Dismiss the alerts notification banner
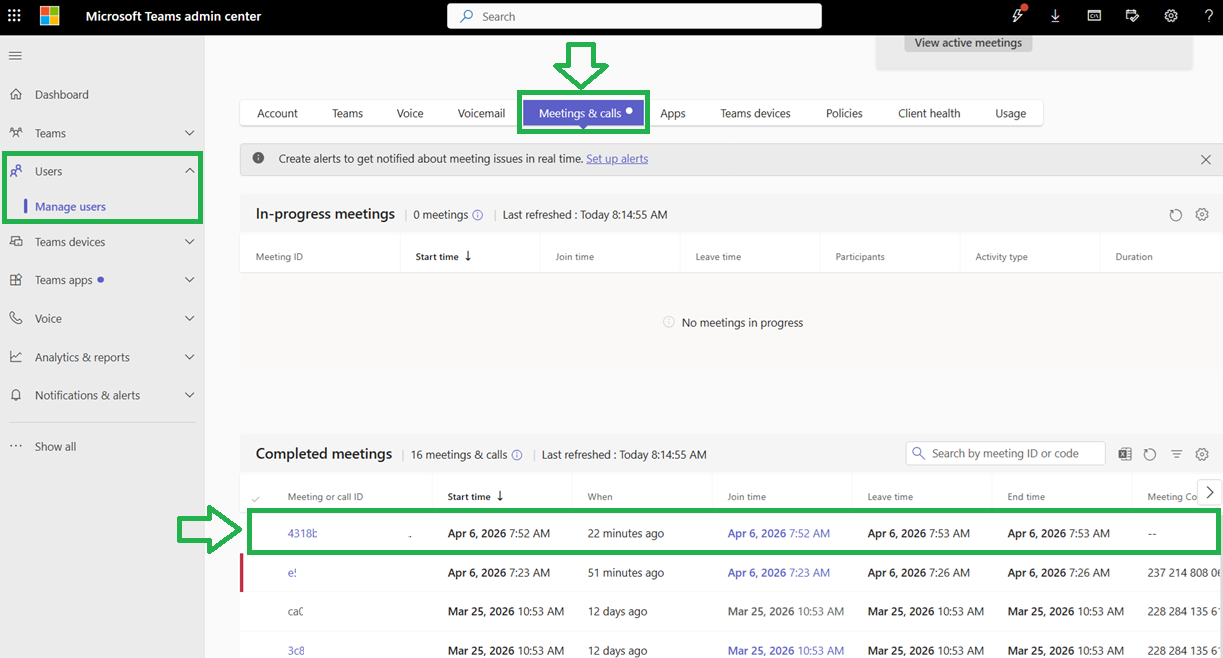 click(x=1206, y=159)
